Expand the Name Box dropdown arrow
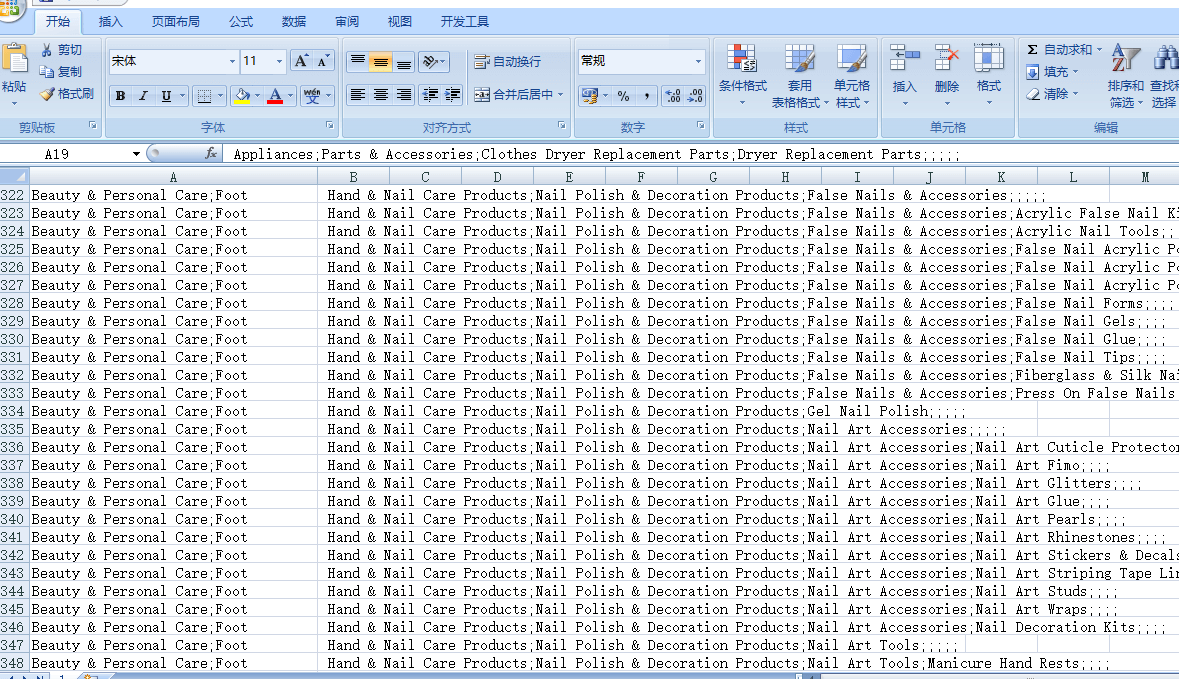Screen dimensions: 1179x679 [x=137, y=154]
